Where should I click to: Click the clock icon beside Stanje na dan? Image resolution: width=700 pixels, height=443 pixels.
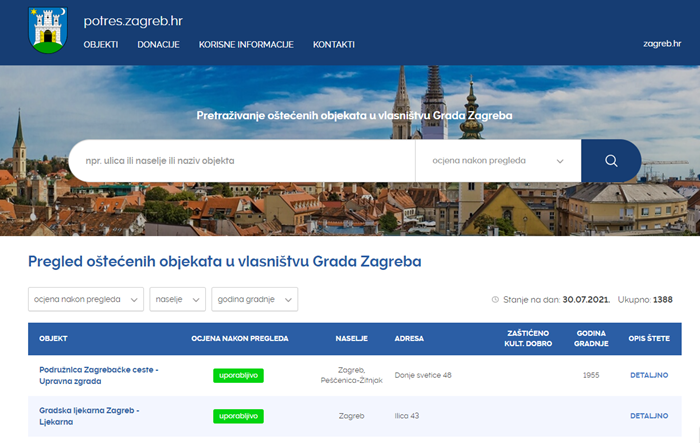[x=497, y=299]
